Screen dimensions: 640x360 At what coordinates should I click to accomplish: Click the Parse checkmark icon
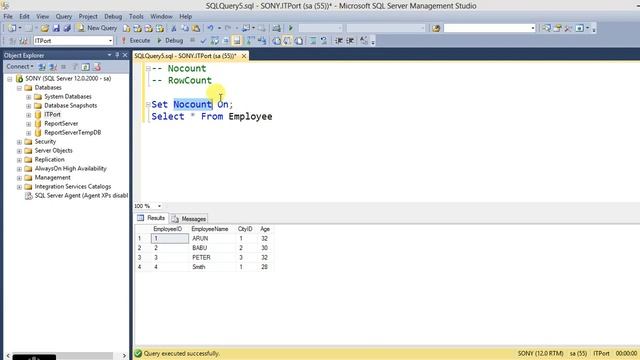pos(203,40)
